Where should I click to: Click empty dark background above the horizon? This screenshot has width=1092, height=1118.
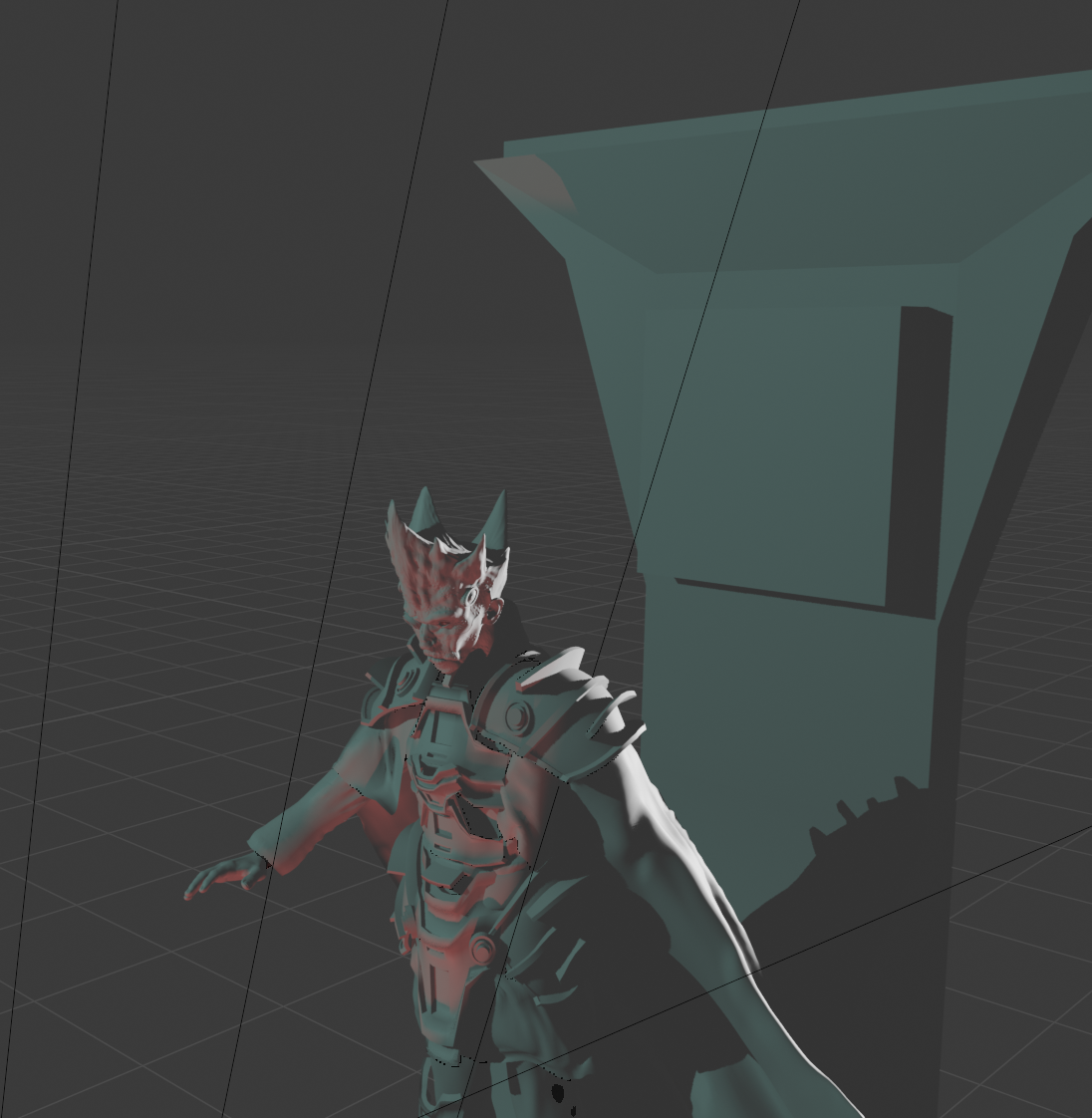[x=249, y=199]
